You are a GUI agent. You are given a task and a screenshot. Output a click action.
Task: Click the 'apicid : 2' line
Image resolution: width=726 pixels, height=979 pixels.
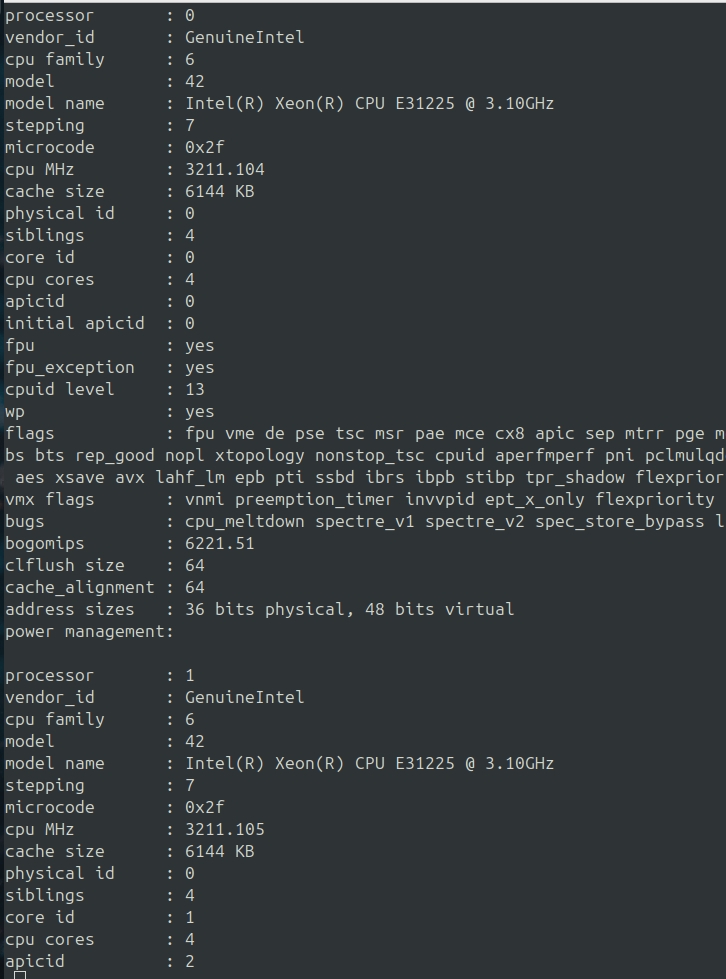click(100, 962)
